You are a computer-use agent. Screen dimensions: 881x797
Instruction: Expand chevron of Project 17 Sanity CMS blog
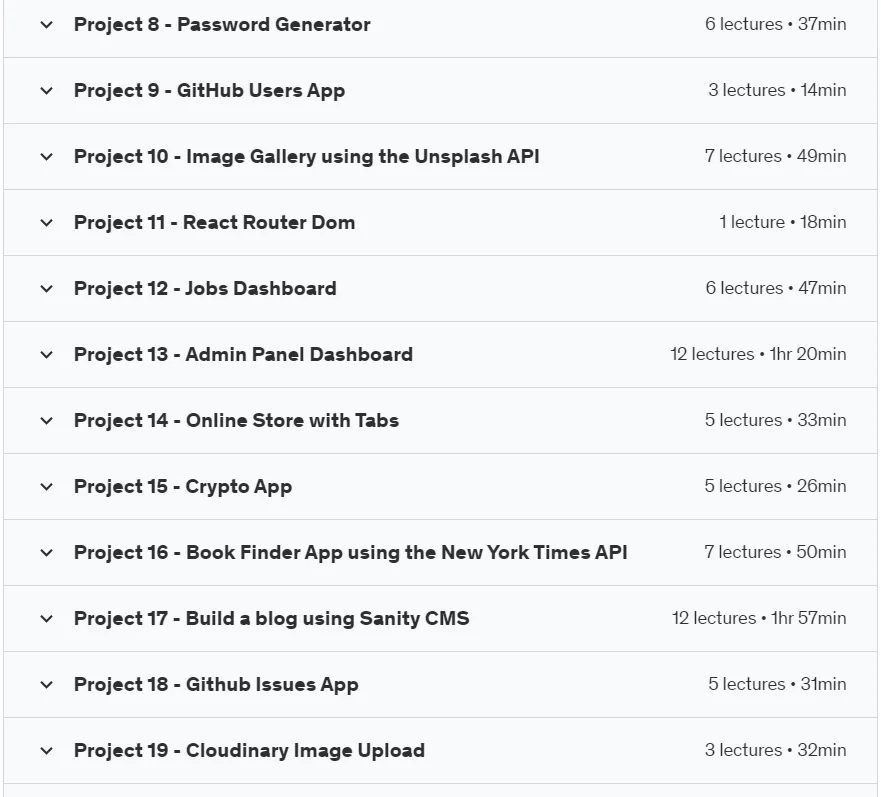click(x=47, y=619)
